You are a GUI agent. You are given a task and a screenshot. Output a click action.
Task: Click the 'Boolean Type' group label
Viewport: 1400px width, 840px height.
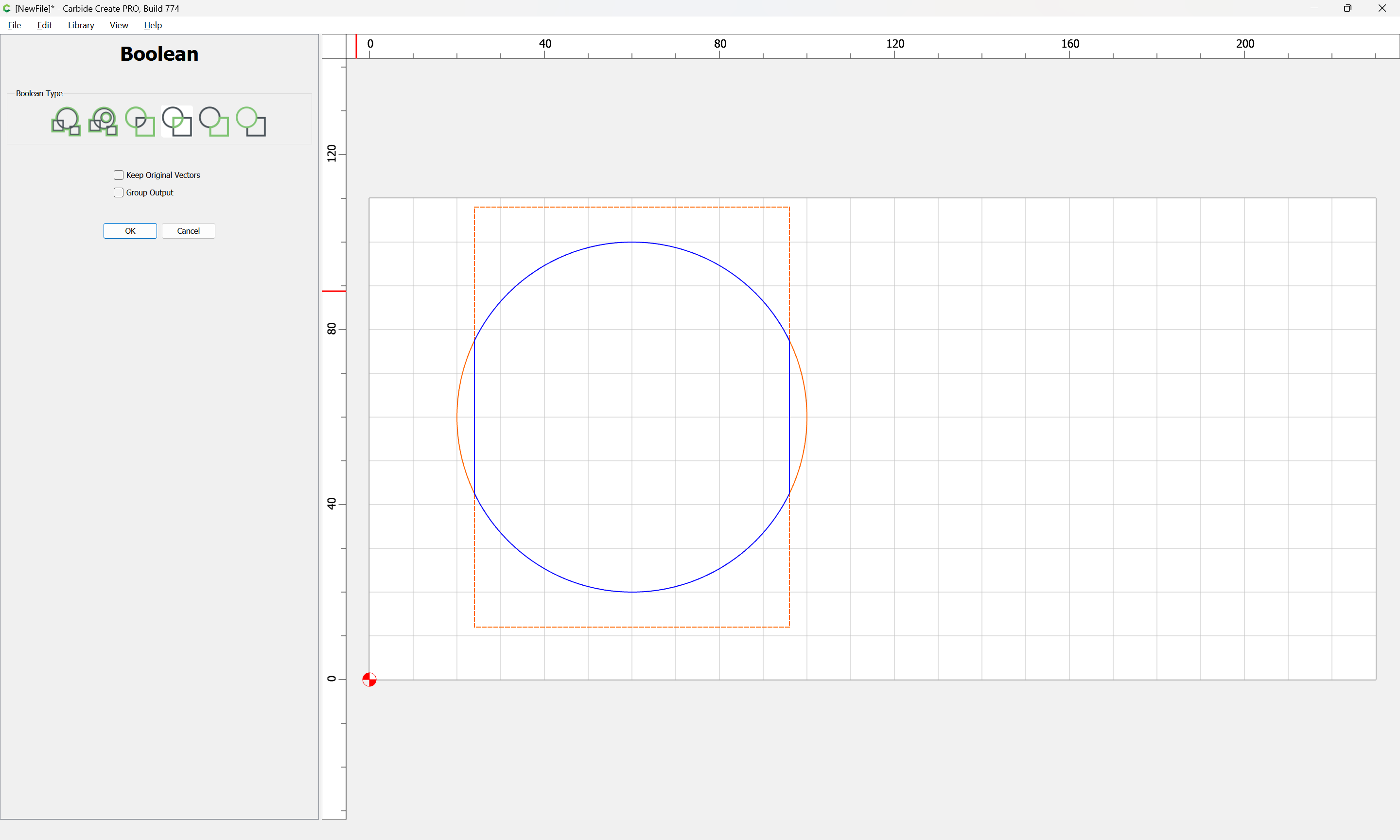39,93
